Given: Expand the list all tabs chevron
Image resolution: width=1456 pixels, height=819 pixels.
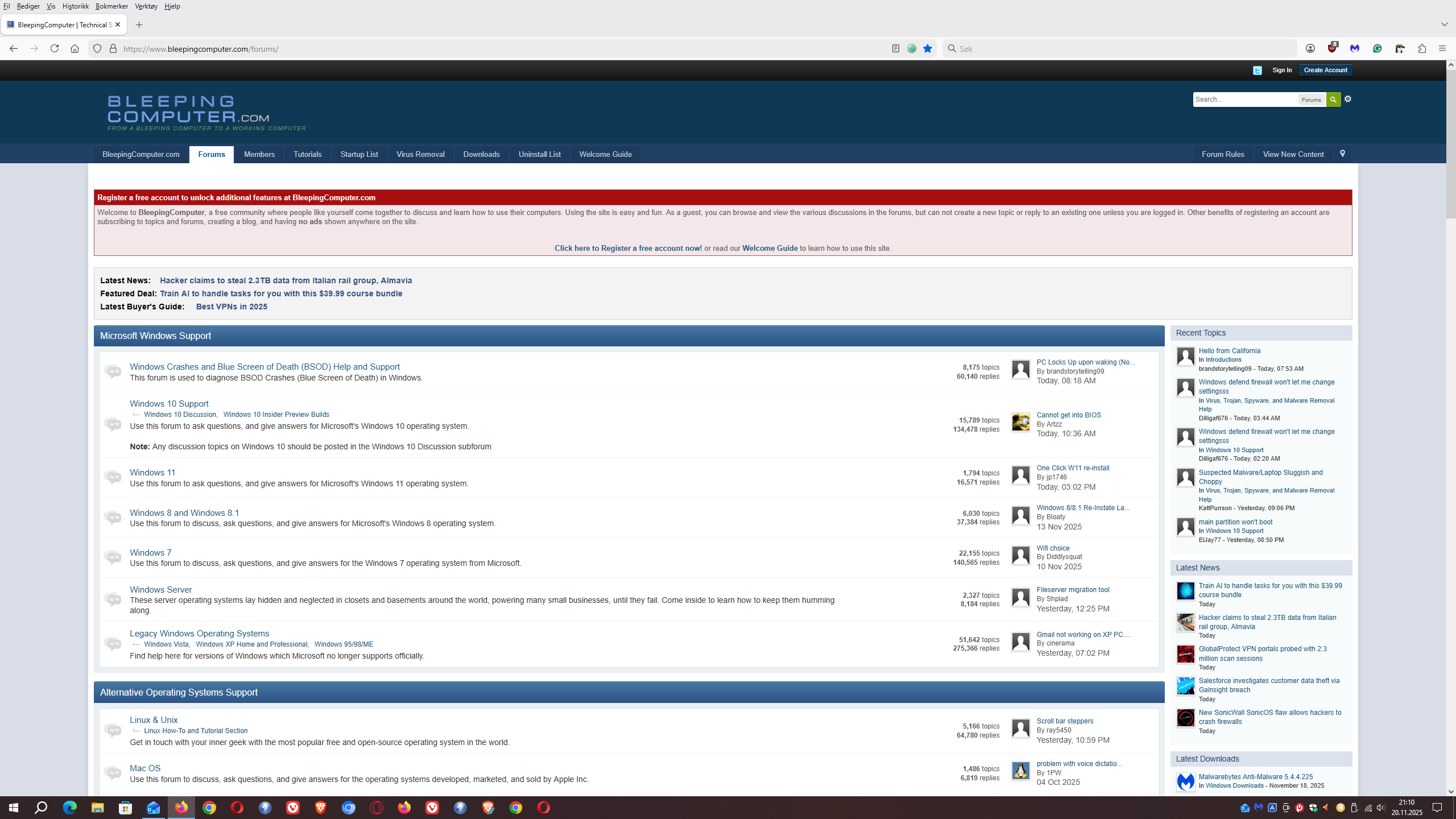Looking at the screenshot, I should point(1444,24).
